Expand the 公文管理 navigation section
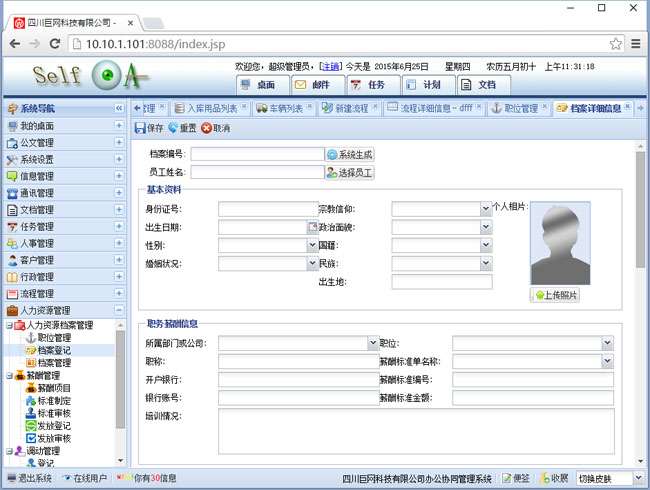The image size is (650, 490). point(119,143)
